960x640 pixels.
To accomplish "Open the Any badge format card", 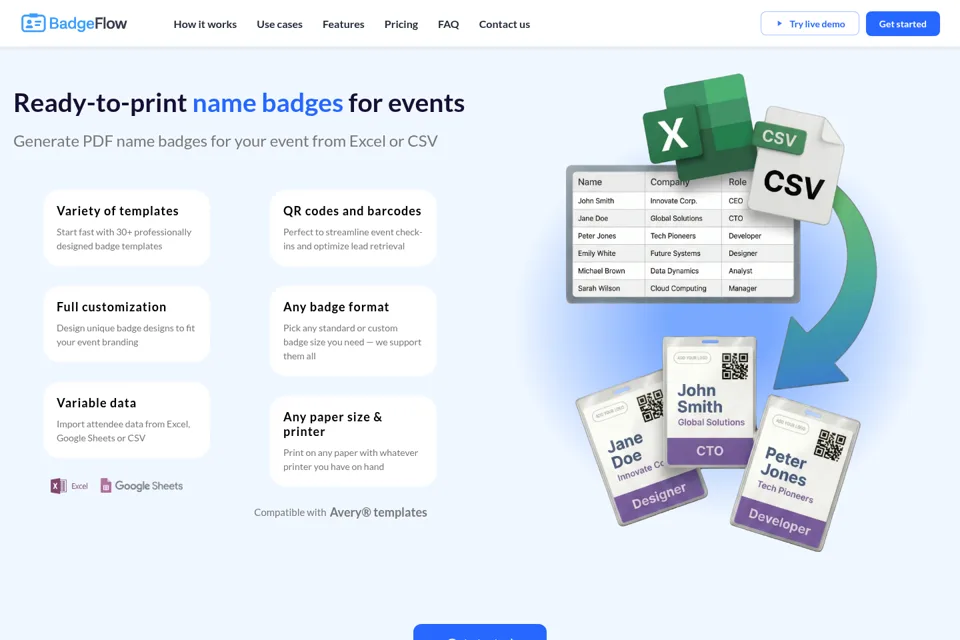I will (x=353, y=331).
